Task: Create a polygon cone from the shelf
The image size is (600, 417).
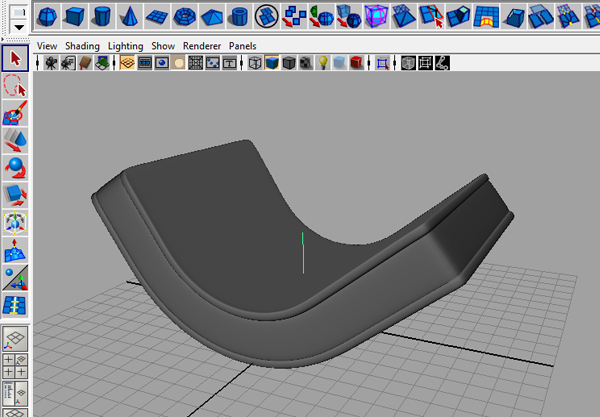Action: [x=129, y=15]
